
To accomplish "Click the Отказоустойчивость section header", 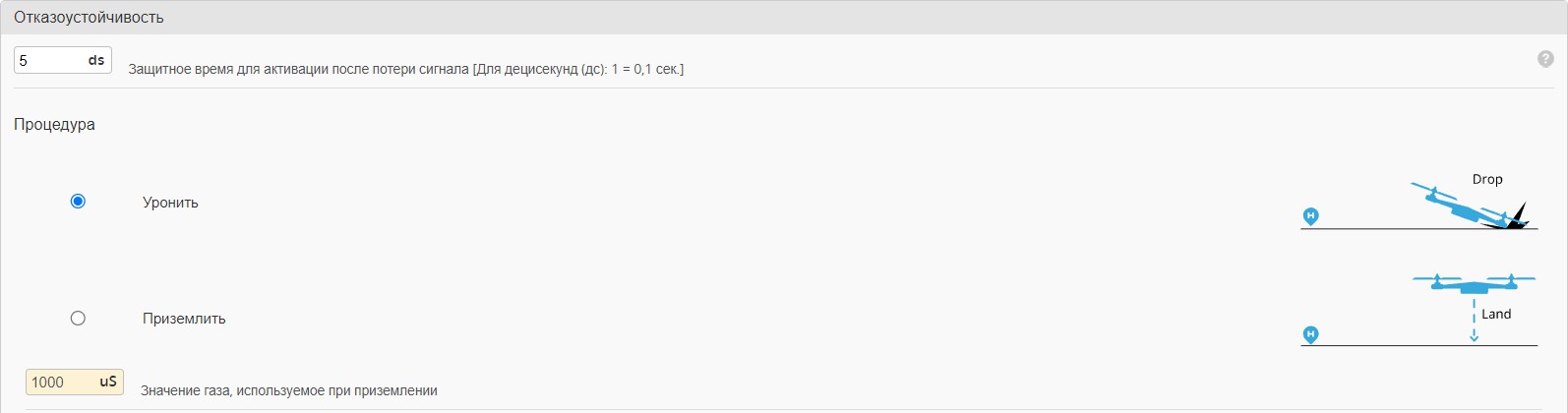I will tap(89, 18).
